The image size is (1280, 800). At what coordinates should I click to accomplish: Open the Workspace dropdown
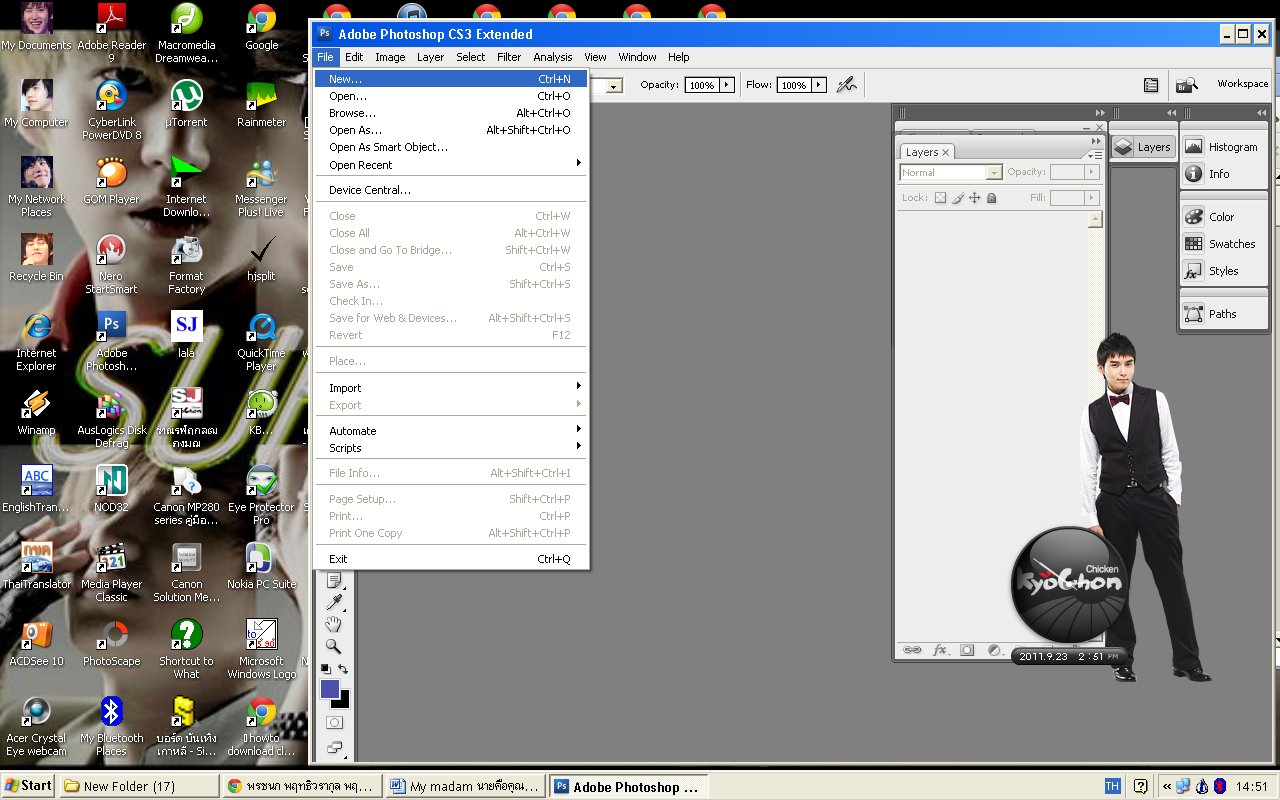coord(1243,84)
